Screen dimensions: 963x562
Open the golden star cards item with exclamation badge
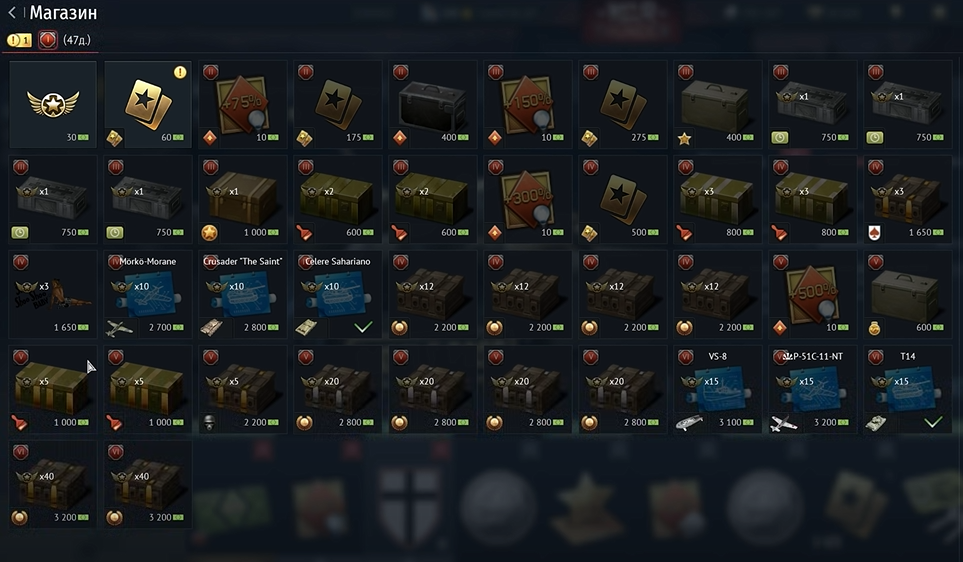click(x=148, y=104)
